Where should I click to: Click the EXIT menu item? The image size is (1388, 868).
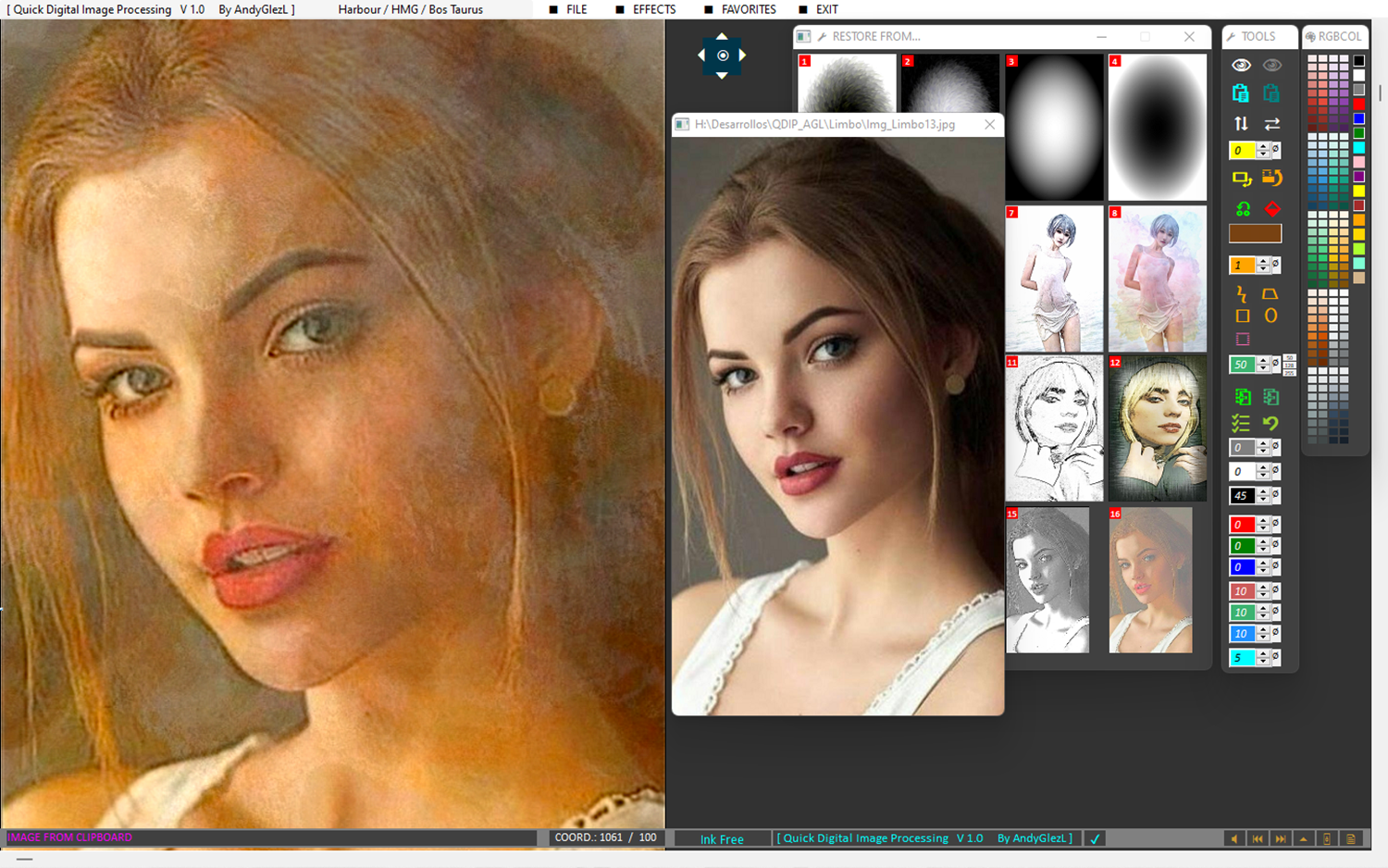(x=826, y=9)
